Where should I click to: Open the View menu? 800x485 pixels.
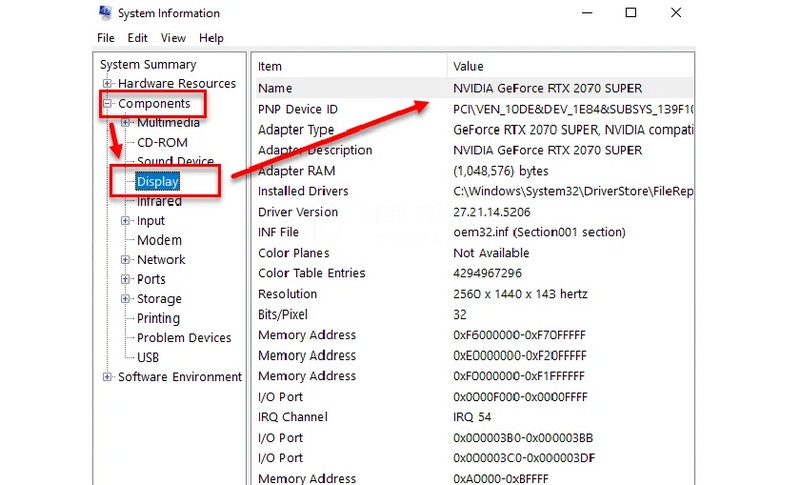click(x=173, y=38)
